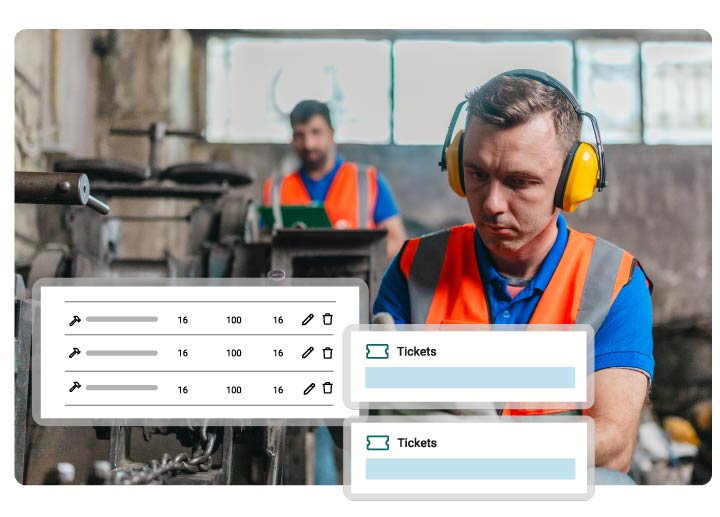Select the gray name placeholder in the second row
Screen dimensions: 720x517
[122, 353]
